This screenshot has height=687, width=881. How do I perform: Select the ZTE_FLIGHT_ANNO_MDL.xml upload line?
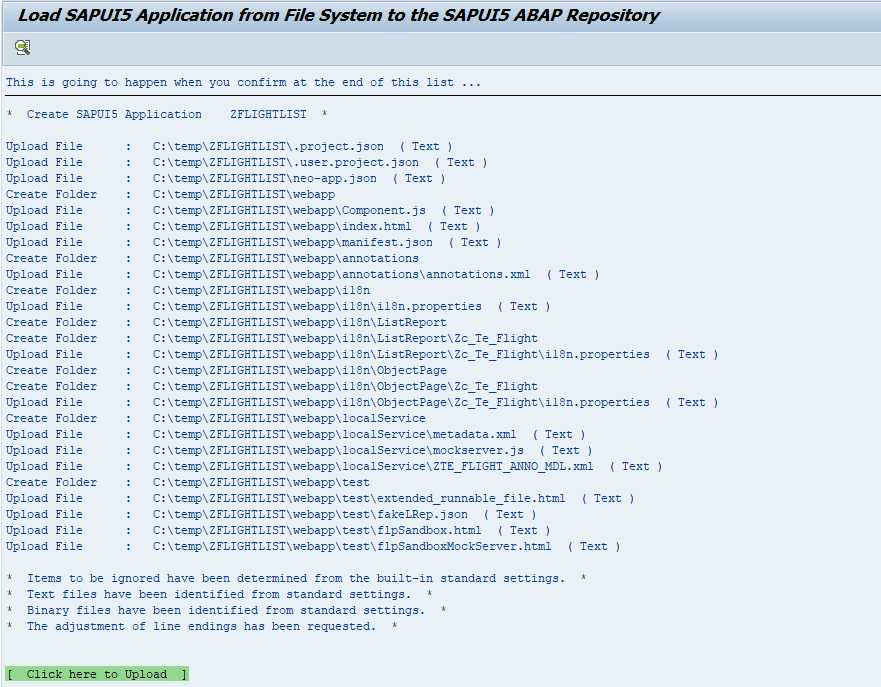[334, 467]
